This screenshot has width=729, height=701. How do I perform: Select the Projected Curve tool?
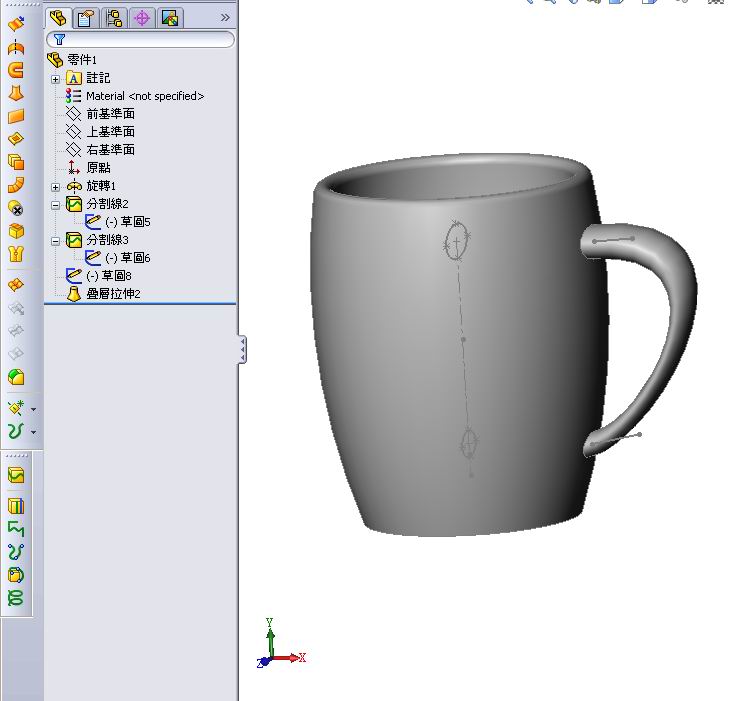[x=16, y=506]
